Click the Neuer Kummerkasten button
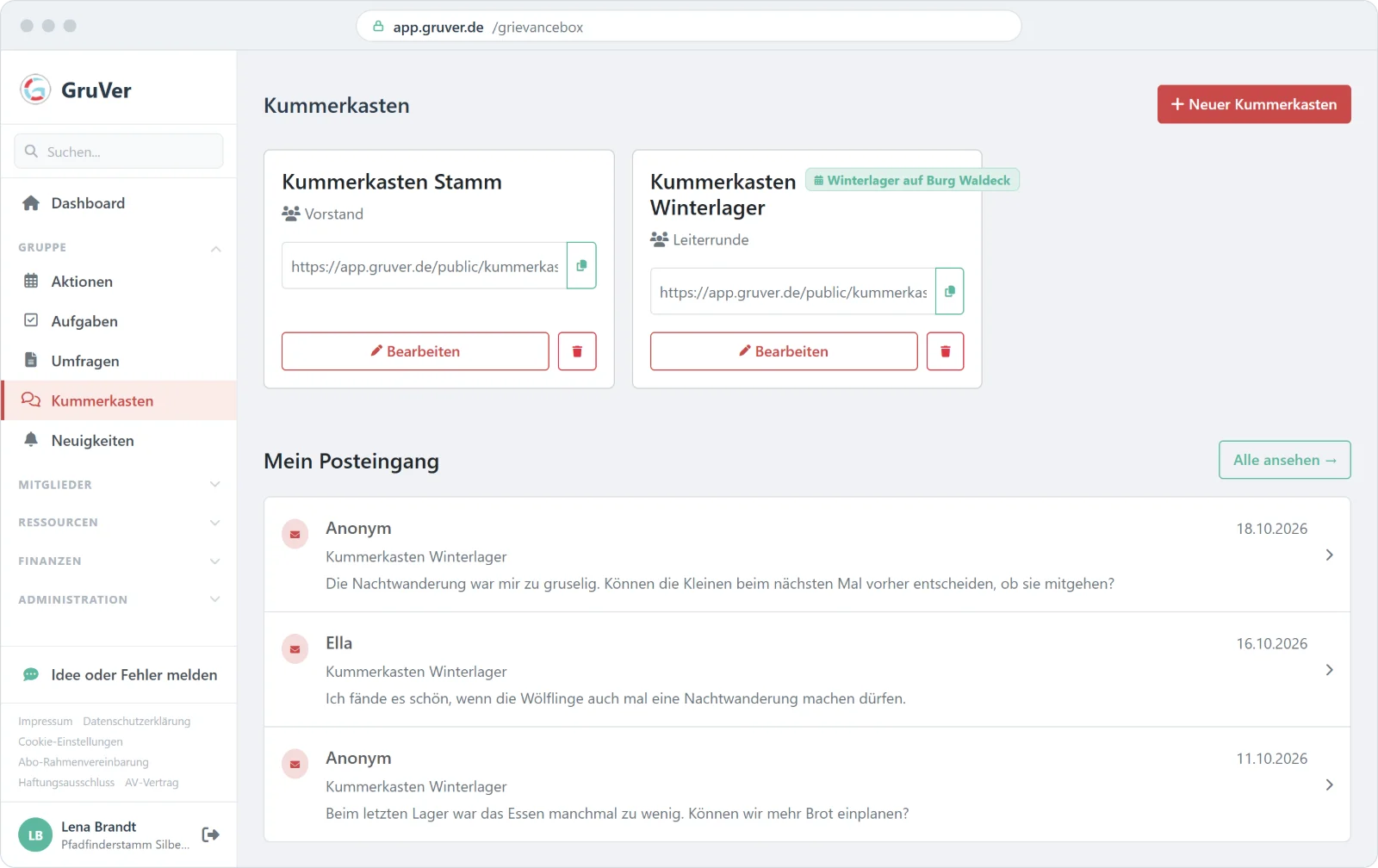The image size is (1378, 868). pos(1254,104)
